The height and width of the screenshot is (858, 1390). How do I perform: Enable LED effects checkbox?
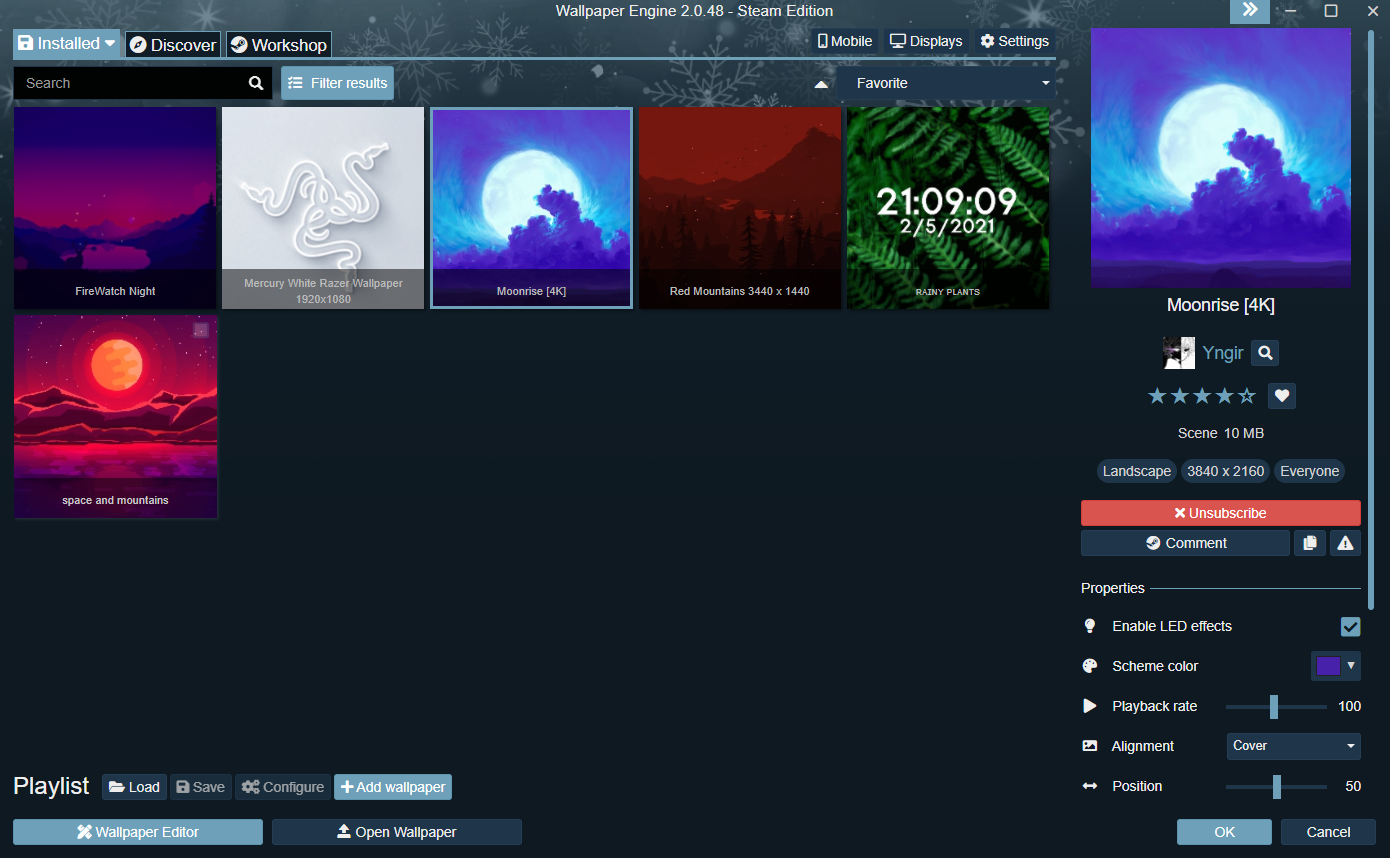(1351, 626)
